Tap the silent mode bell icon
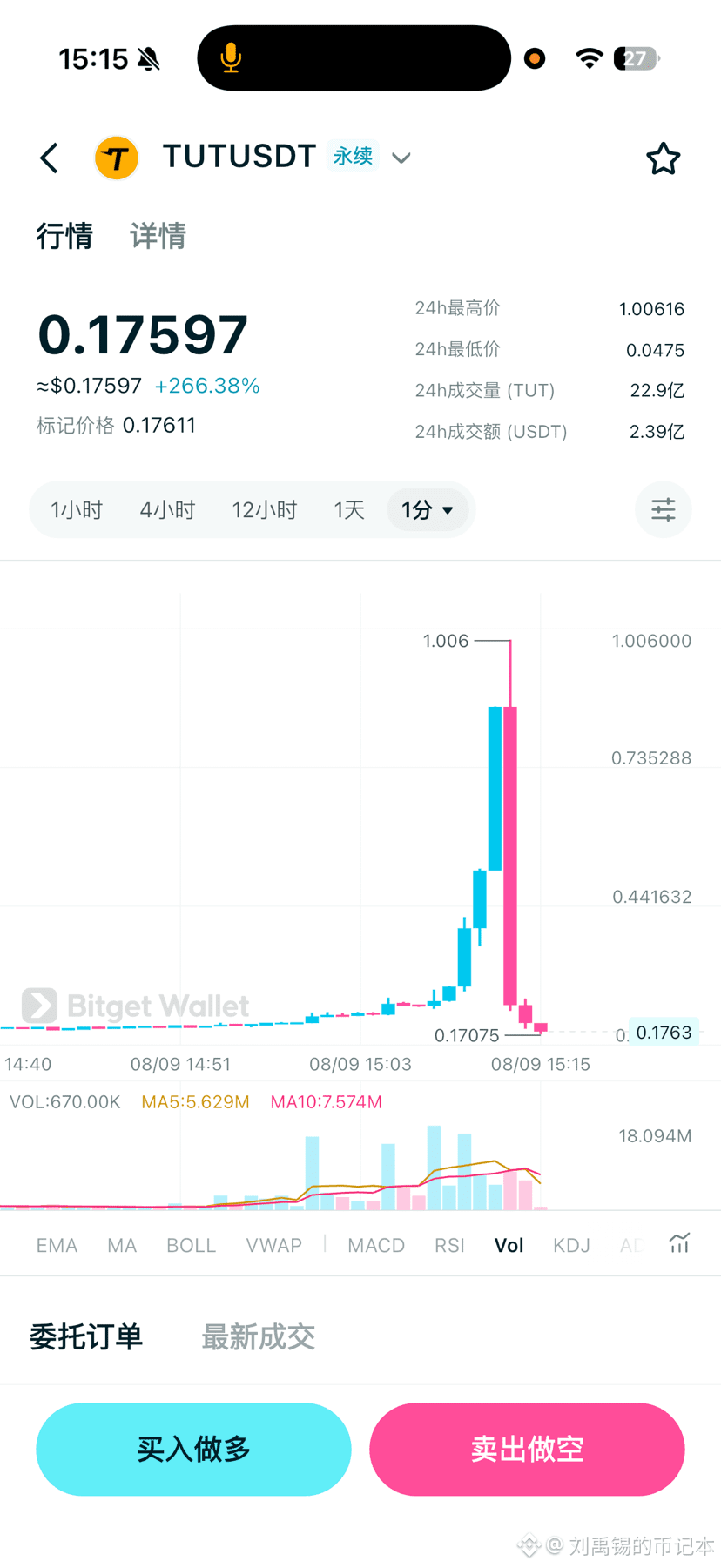This screenshot has width=721, height=1568. 149,59
